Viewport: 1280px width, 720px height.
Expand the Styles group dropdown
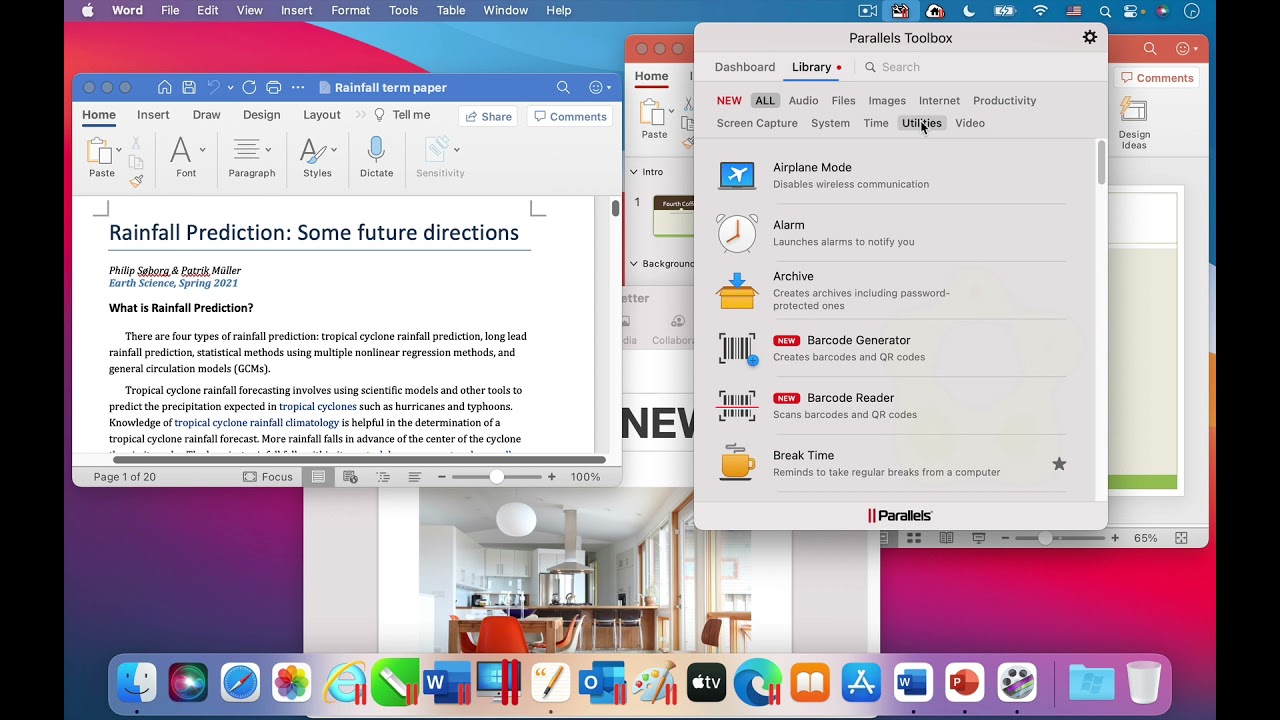[334, 150]
